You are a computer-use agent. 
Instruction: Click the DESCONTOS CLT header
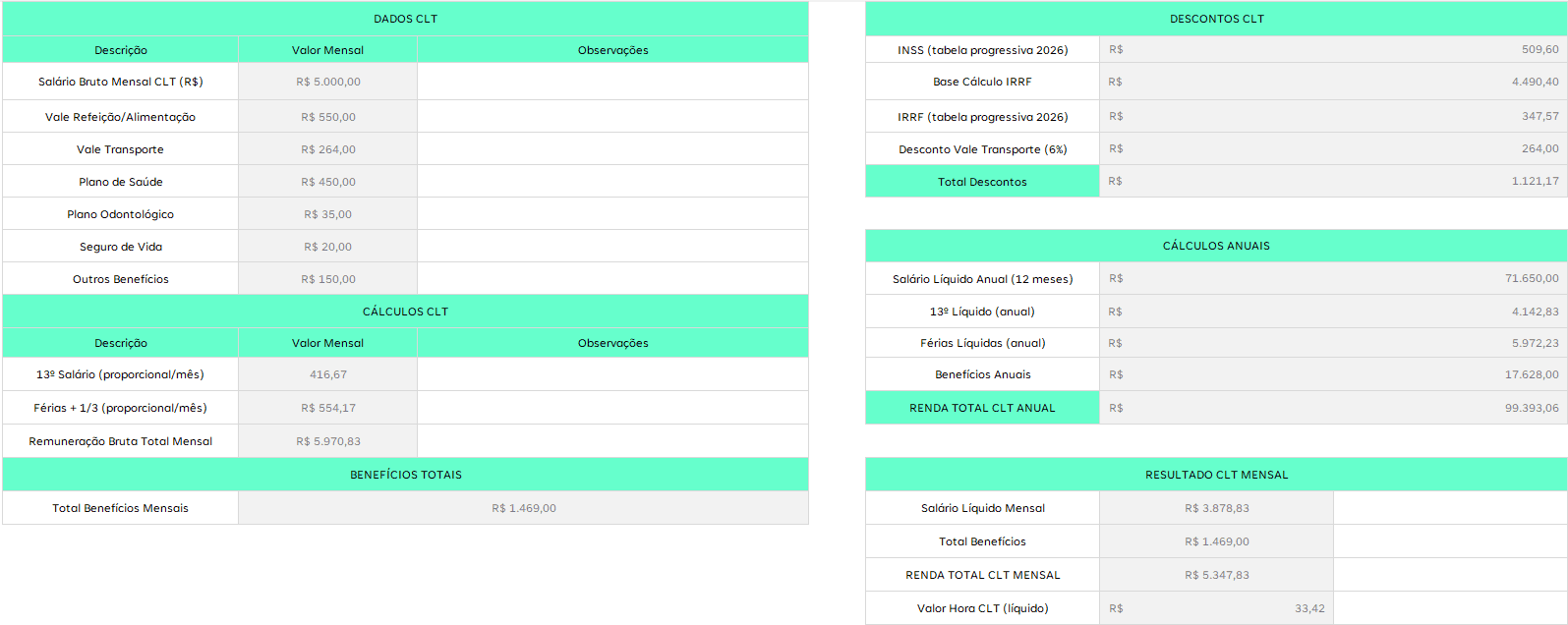1216,19
